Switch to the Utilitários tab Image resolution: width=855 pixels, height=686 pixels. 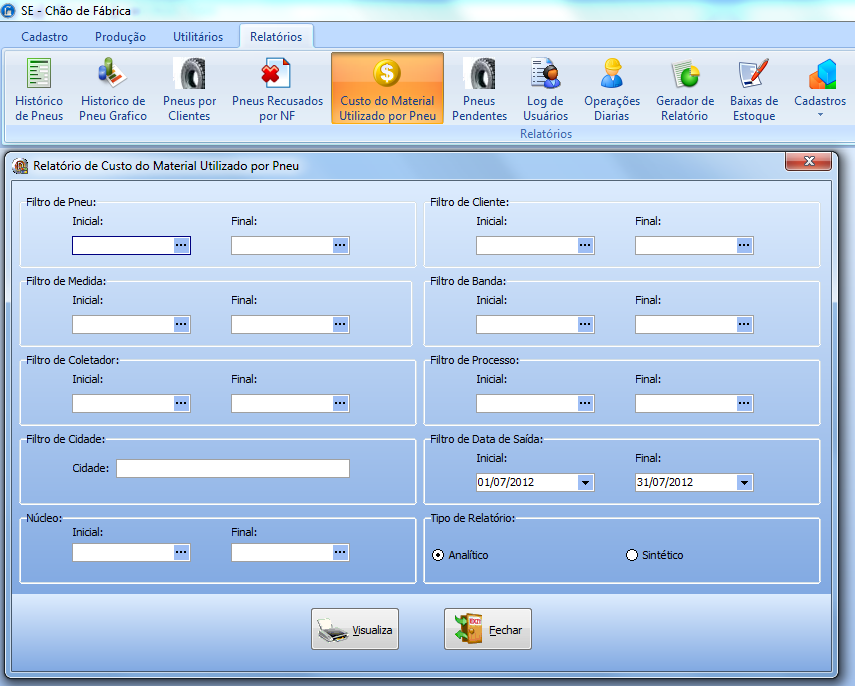pyautogui.click(x=198, y=37)
